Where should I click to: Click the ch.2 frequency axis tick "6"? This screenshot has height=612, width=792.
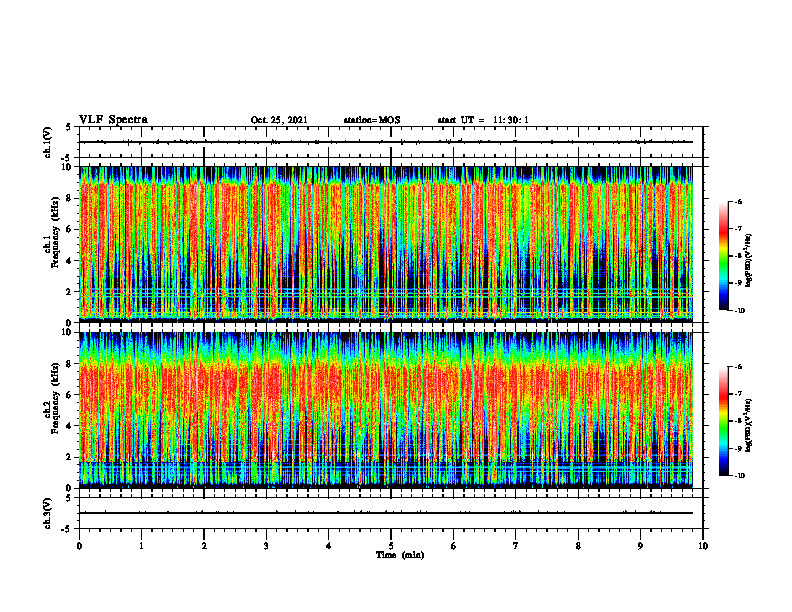(70, 395)
